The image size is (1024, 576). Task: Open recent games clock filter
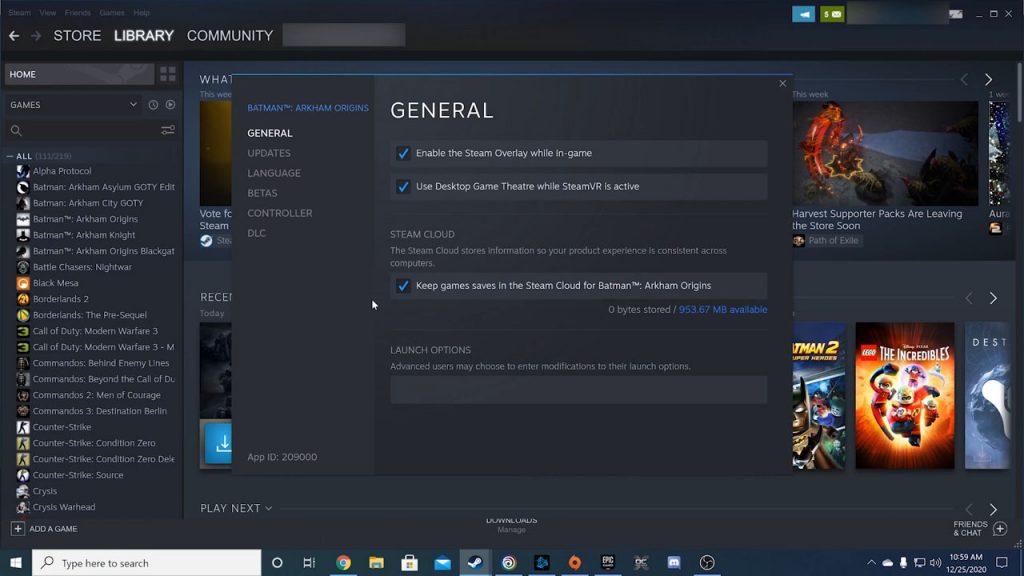[x=153, y=104]
